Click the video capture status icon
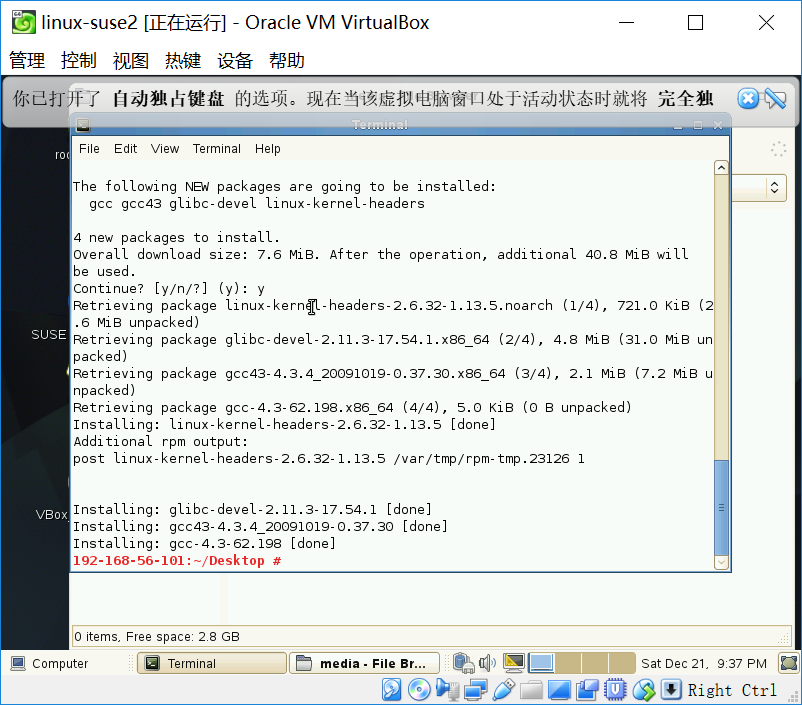This screenshot has height=705, width=802. point(587,690)
